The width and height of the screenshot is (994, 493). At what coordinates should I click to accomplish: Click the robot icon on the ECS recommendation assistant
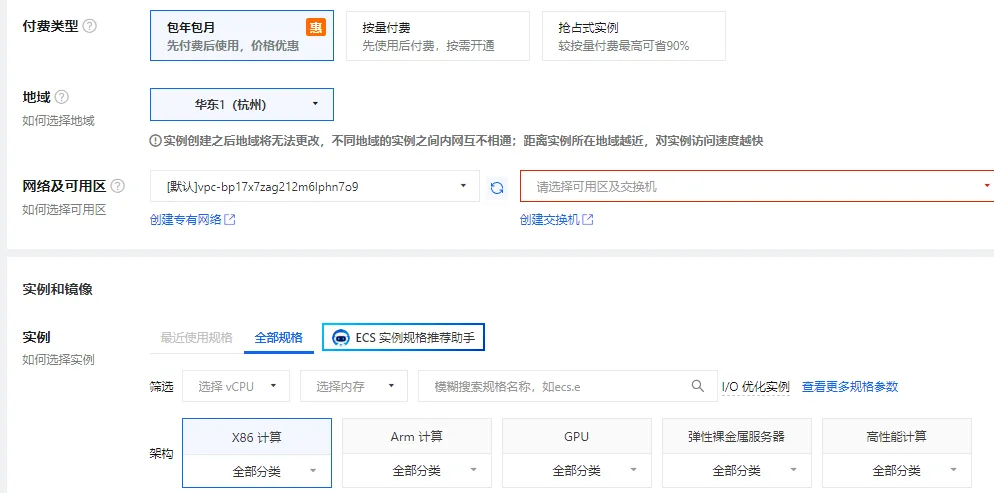coord(341,337)
